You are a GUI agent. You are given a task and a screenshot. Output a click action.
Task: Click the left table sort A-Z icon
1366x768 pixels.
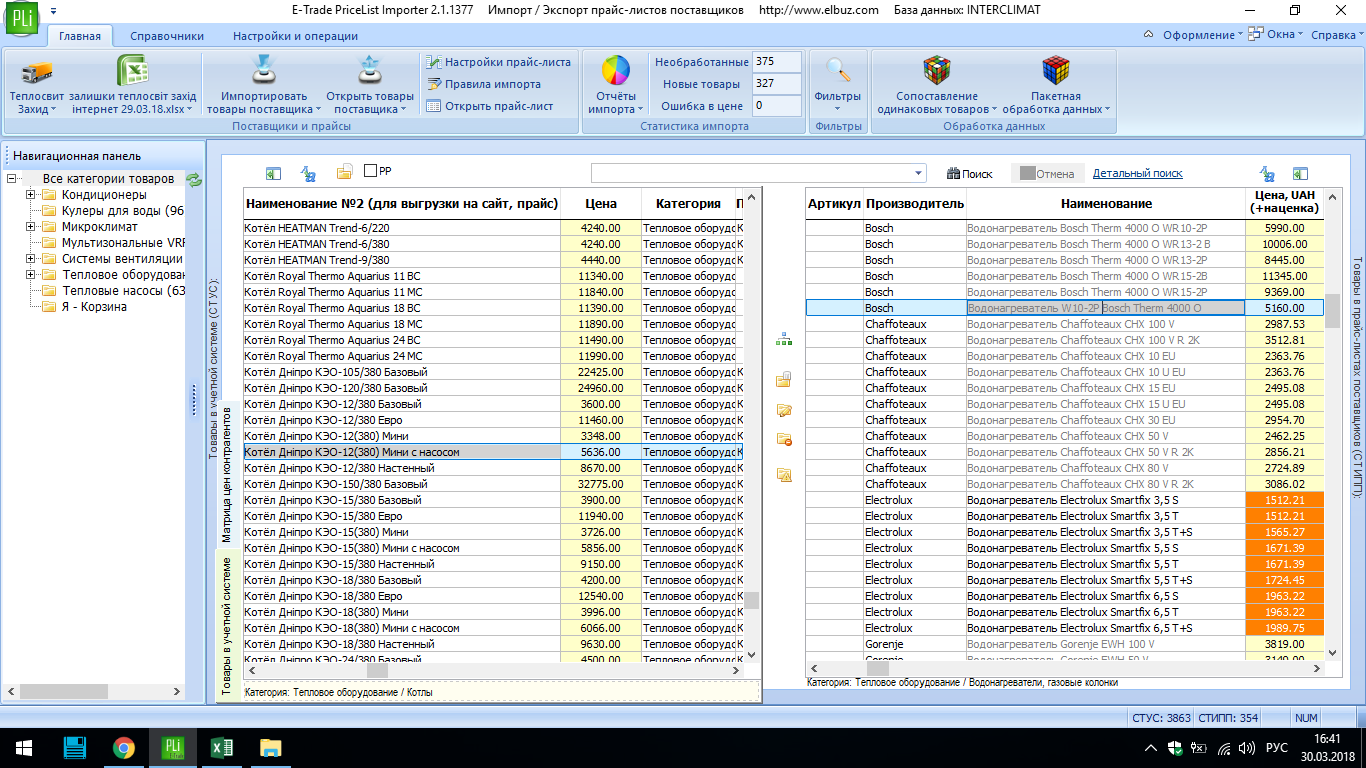click(x=309, y=173)
